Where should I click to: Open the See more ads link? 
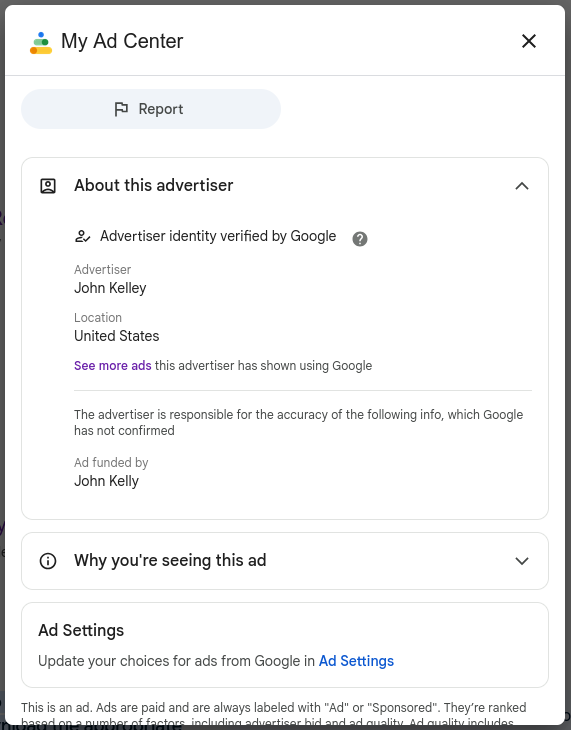tap(113, 365)
